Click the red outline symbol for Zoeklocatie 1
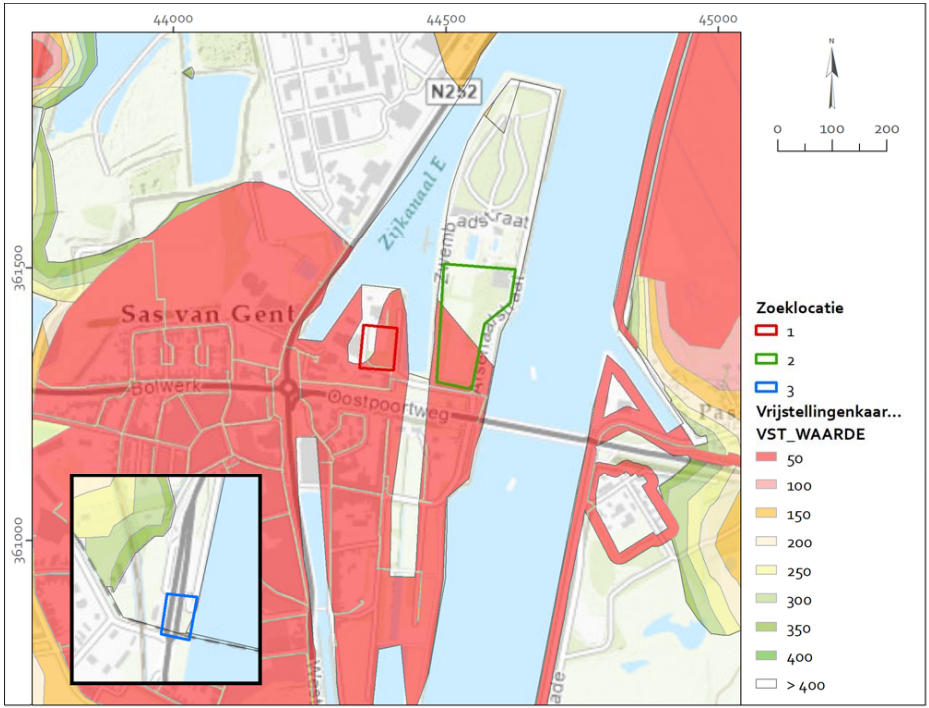The height and width of the screenshot is (708, 929). (x=766, y=331)
